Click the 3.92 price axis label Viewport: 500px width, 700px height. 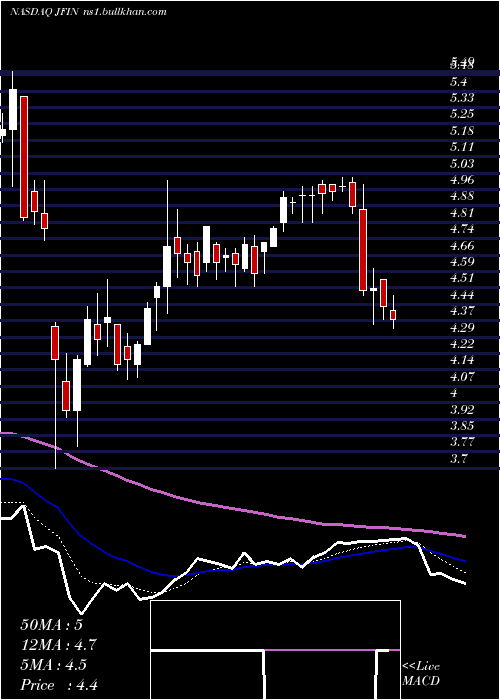tap(462, 409)
